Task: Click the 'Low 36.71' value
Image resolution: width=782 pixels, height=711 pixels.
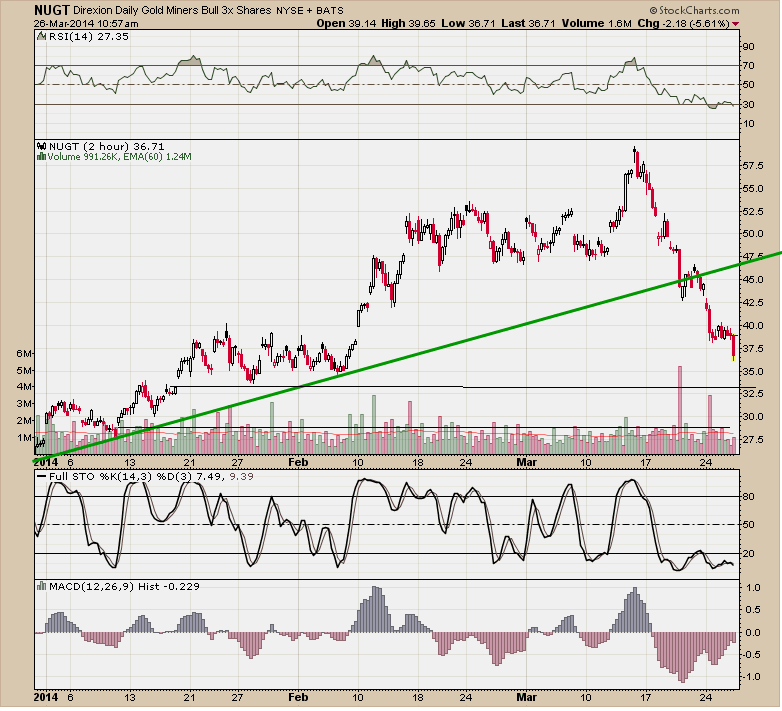Action: point(468,23)
